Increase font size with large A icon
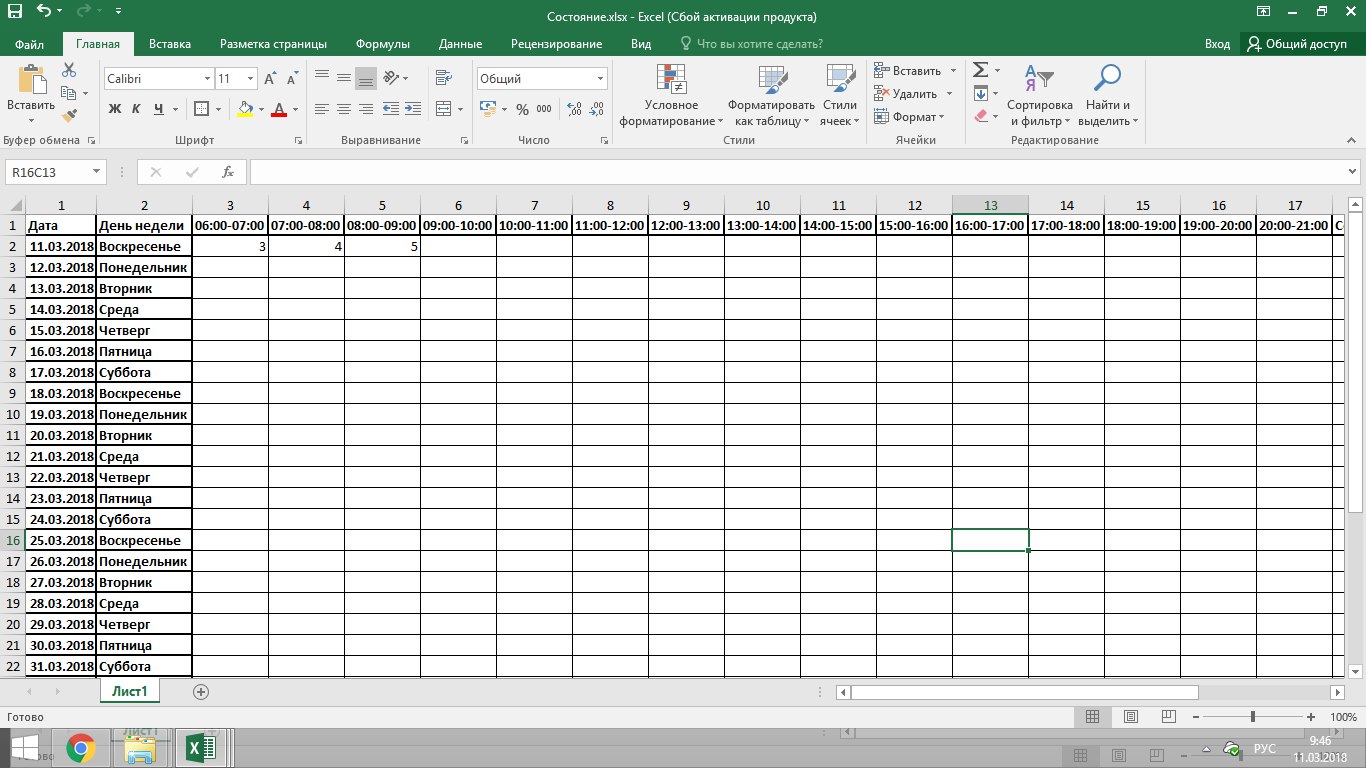This screenshot has height=768, width=1366. pyautogui.click(x=270, y=78)
